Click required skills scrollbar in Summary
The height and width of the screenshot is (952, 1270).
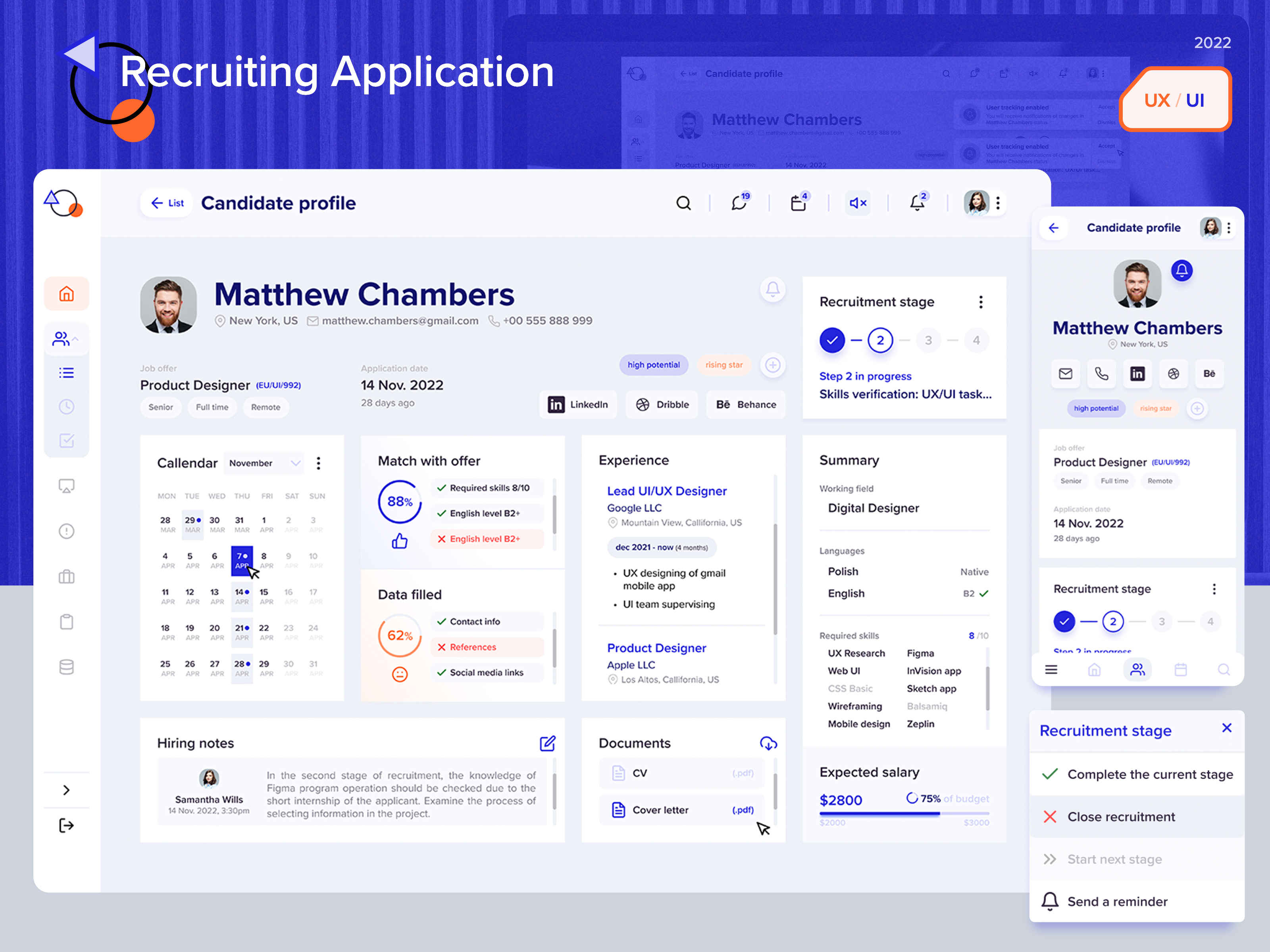(987, 689)
